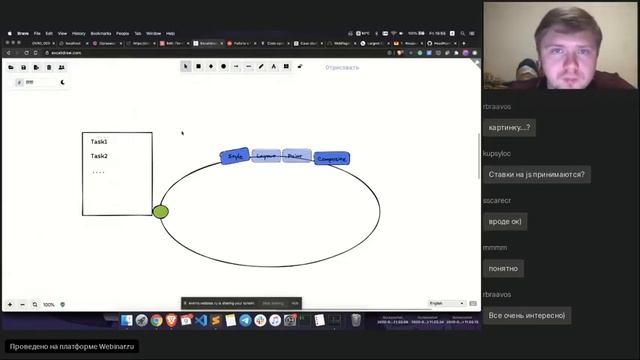Start live collaboration via people icon
The width and height of the screenshot is (640, 360).
click(62, 67)
